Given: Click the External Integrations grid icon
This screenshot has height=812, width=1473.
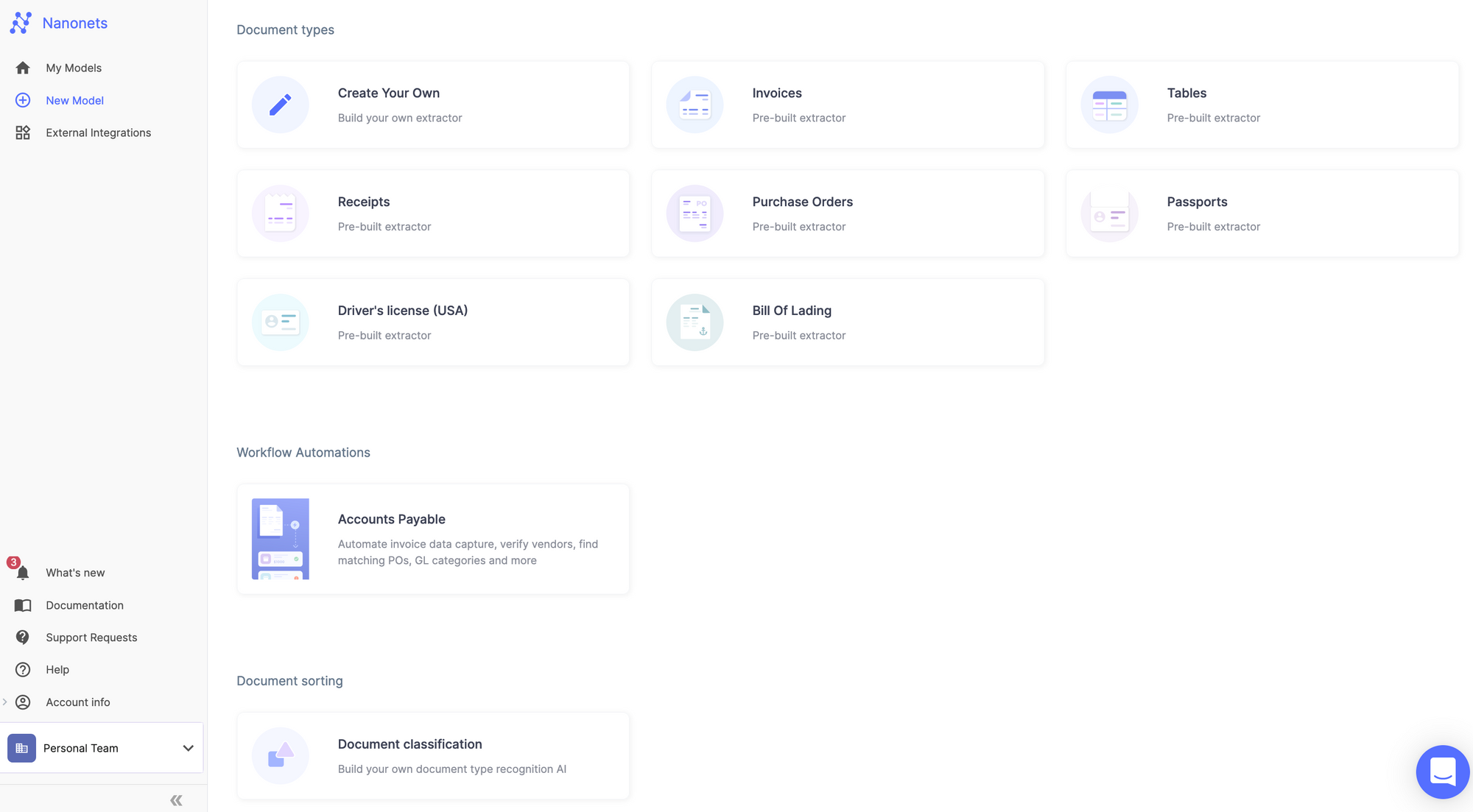Looking at the screenshot, I should (x=23, y=133).
